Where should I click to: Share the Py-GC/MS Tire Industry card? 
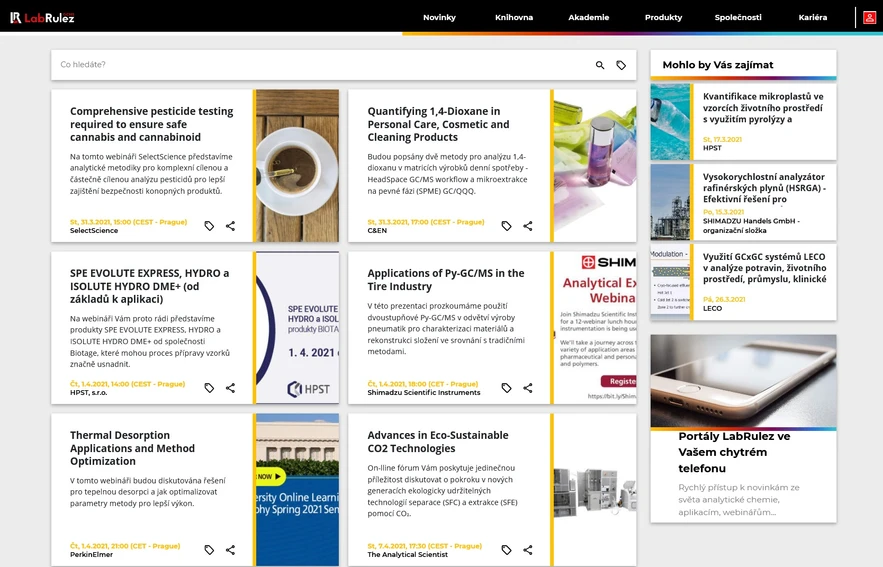point(528,388)
